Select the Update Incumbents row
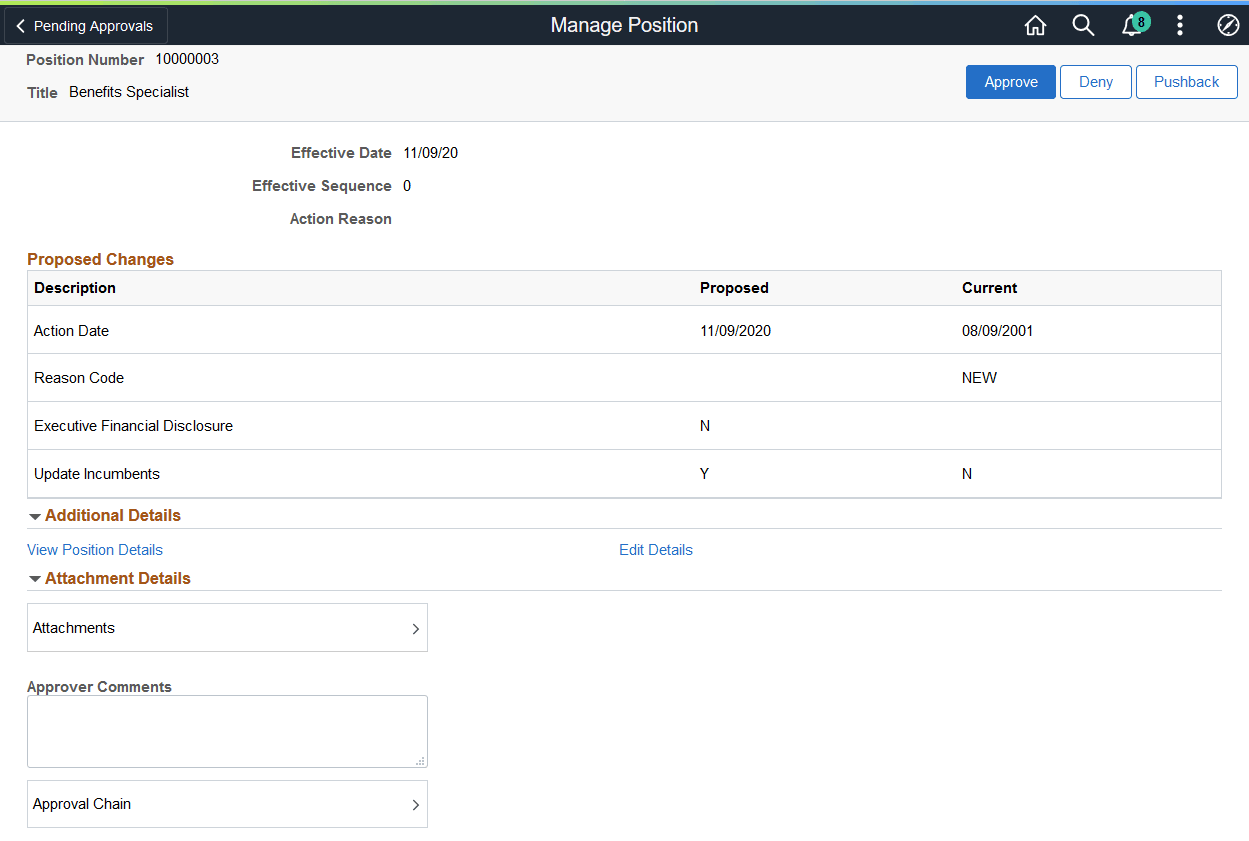 400,473
